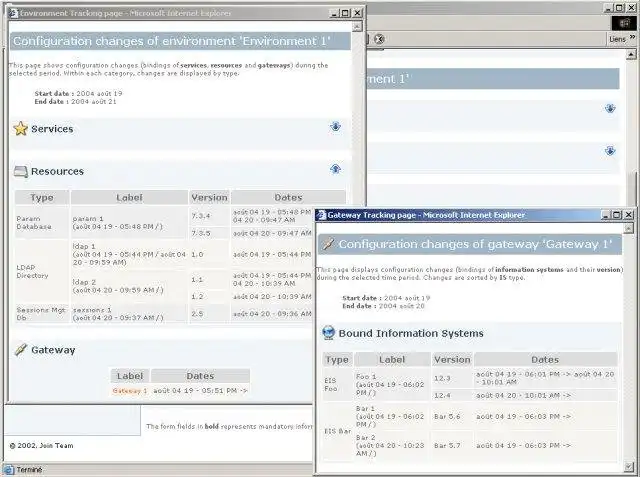Viewport: 640px width, 477px height.
Task: Click version '7.3.5' cell
Action: coord(209,233)
